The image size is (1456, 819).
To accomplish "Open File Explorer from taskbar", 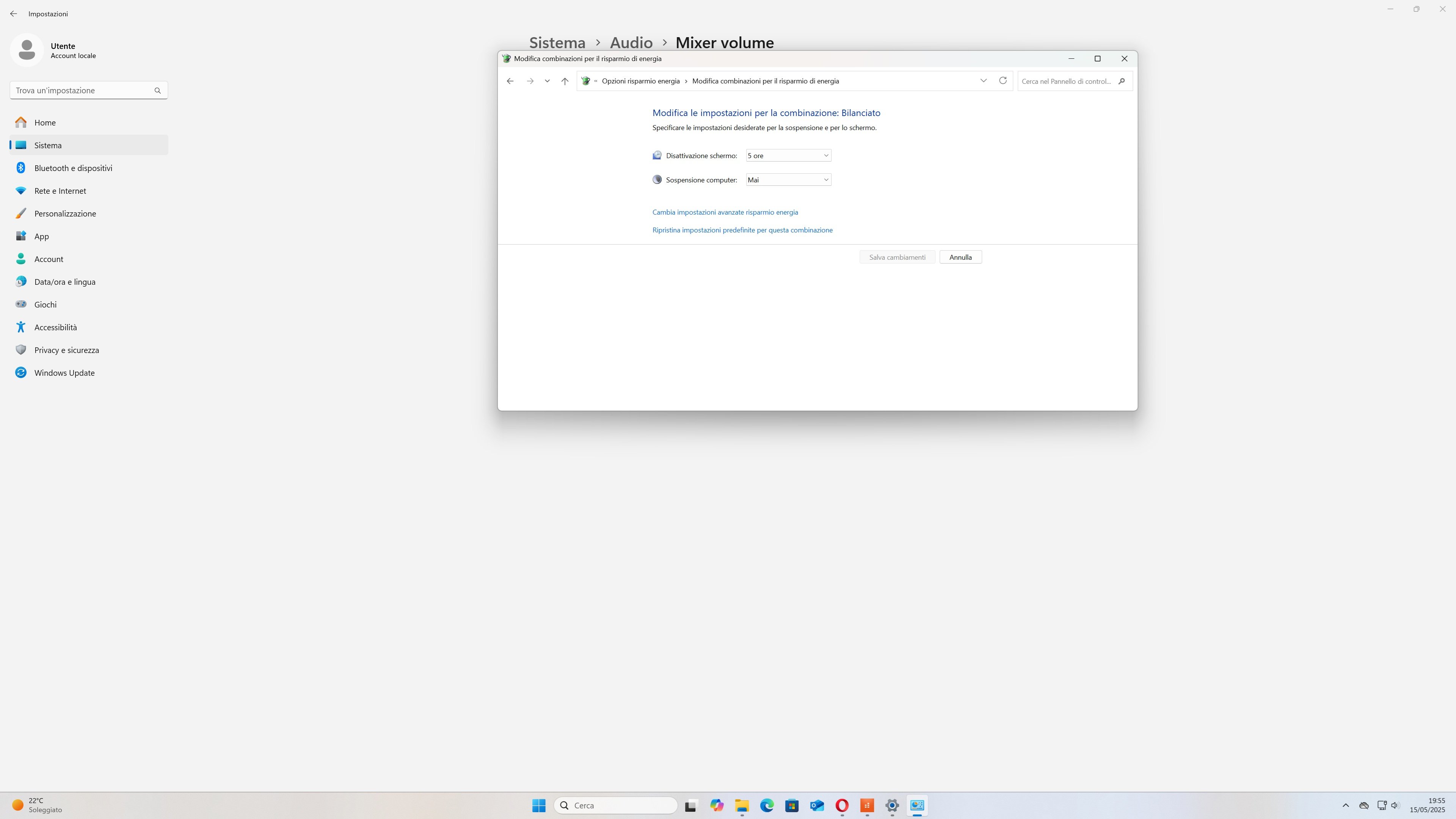I will tap(742, 805).
